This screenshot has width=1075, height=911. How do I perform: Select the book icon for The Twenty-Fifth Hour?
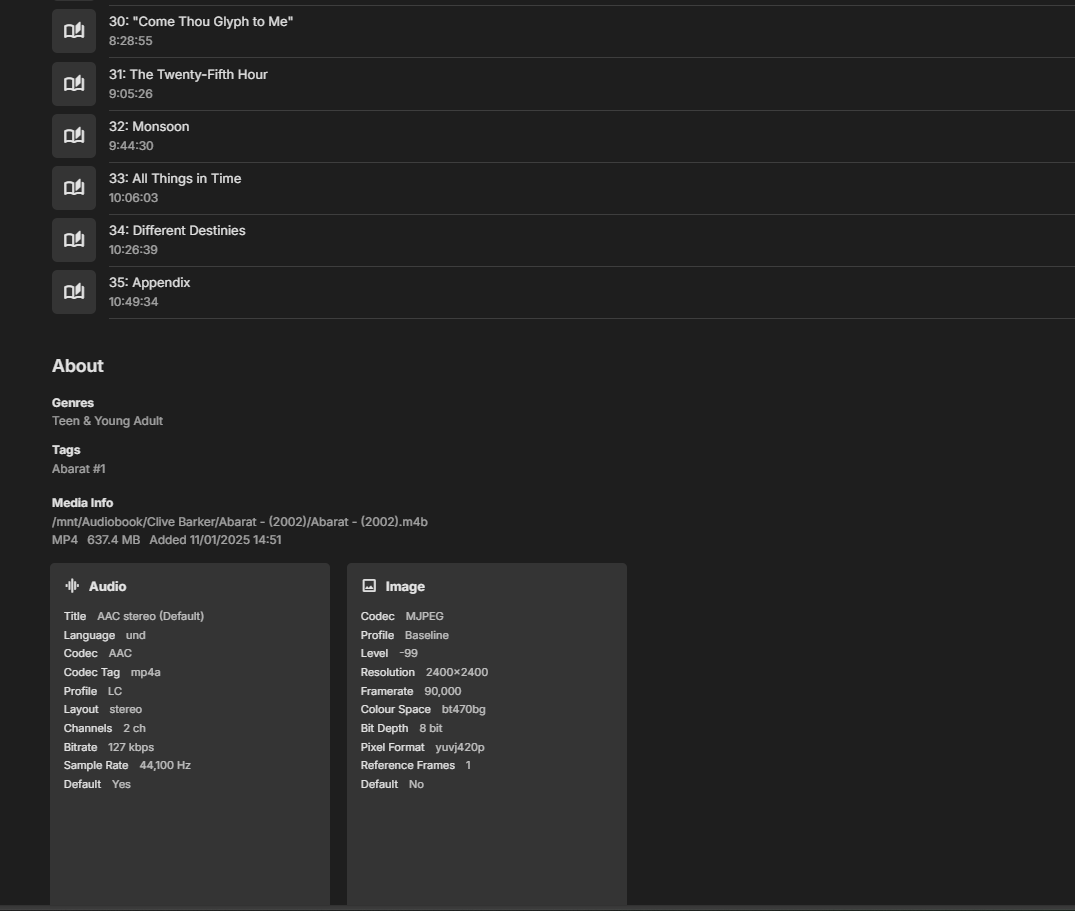coord(73,83)
